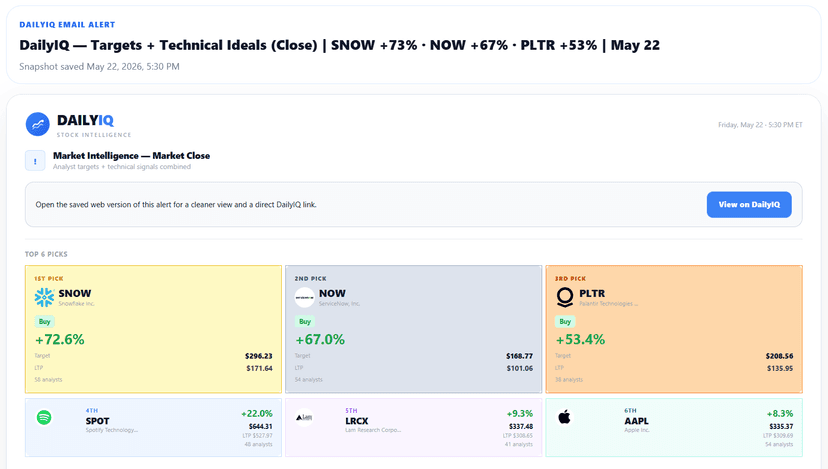The width and height of the screenshot is (828, 469).
Task: Click the Snapshot saved May 22, 2026 text
Action: pyautogui.click(x=99, y=67)
